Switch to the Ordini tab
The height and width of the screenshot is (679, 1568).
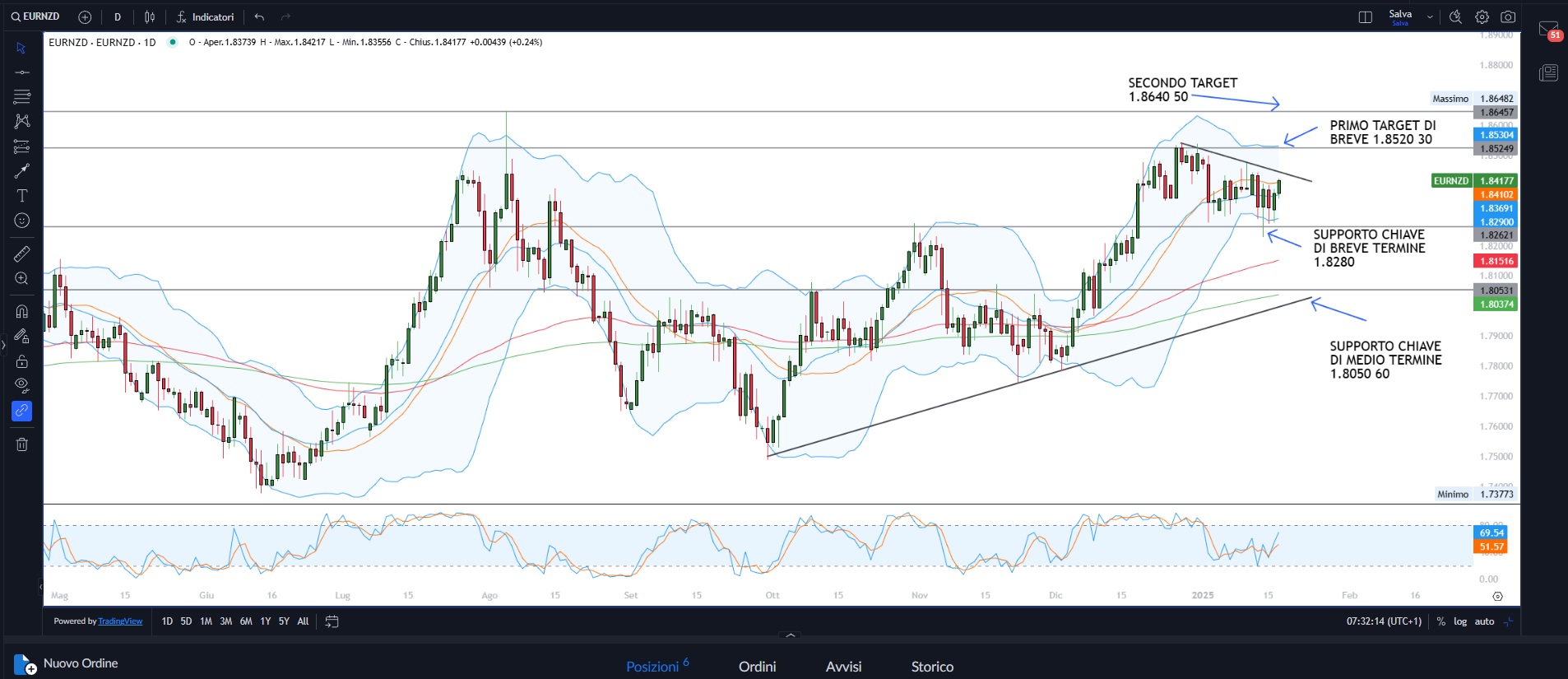pyautogui.click(x=757, y=667)
